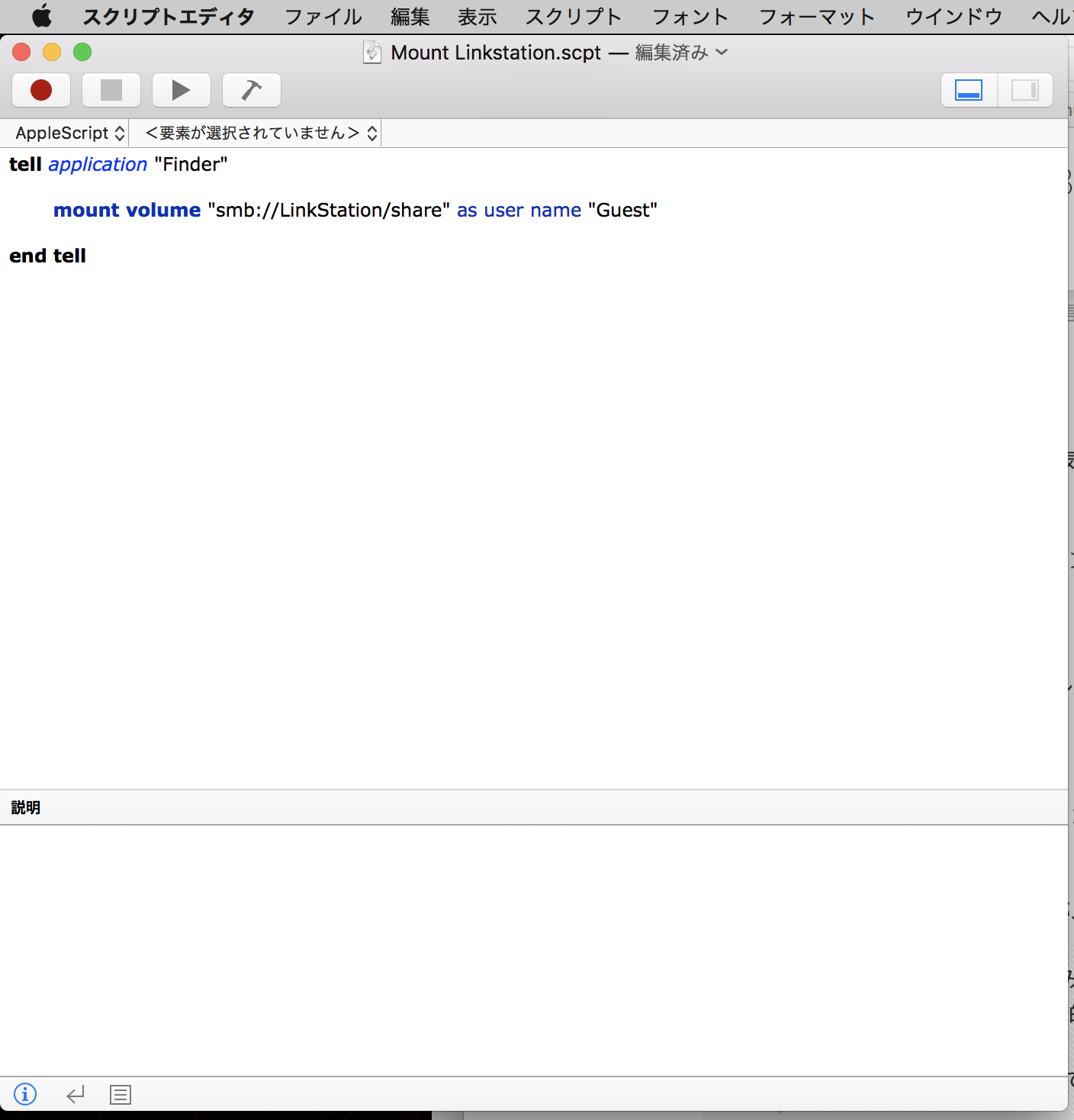Toggle the bottom accessory pane view
The image size is (1074, 1120).
pos(969,90)
